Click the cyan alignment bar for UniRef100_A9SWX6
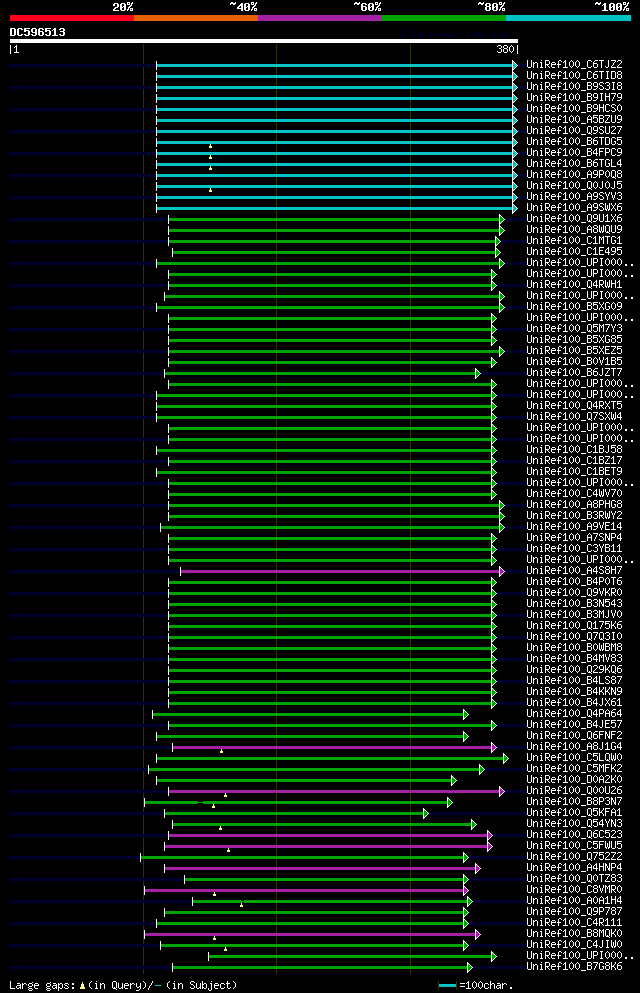The width and height of the screenshot is (640, 993). tap(337, 208)
